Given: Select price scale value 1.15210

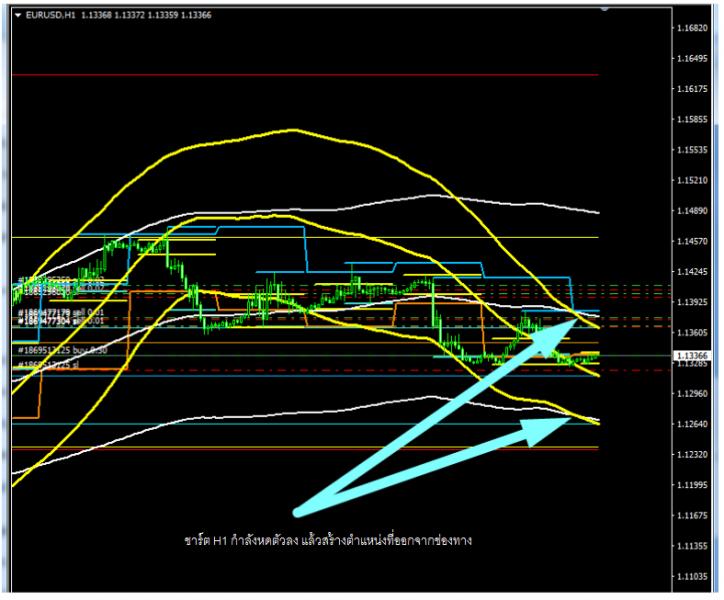Looking at the screenshot, I should click(692, 181).
